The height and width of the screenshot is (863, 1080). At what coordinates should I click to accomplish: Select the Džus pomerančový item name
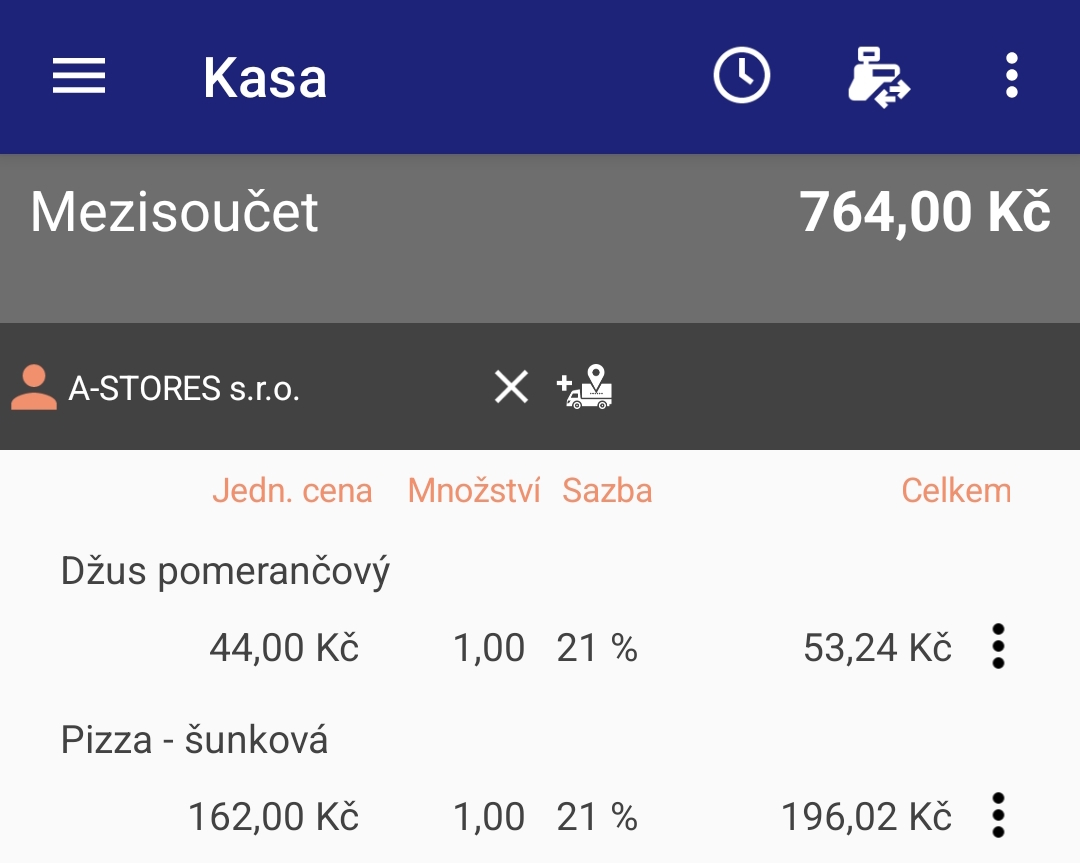(225, 572)
